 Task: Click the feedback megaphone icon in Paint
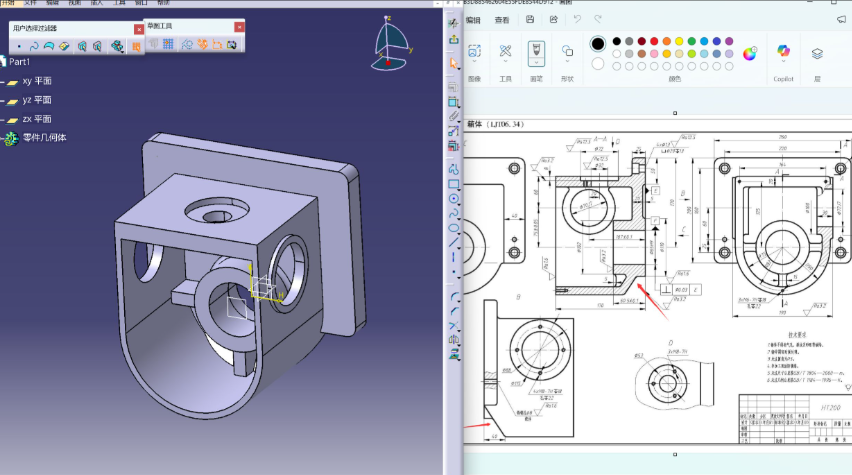(x=842, y=20)
